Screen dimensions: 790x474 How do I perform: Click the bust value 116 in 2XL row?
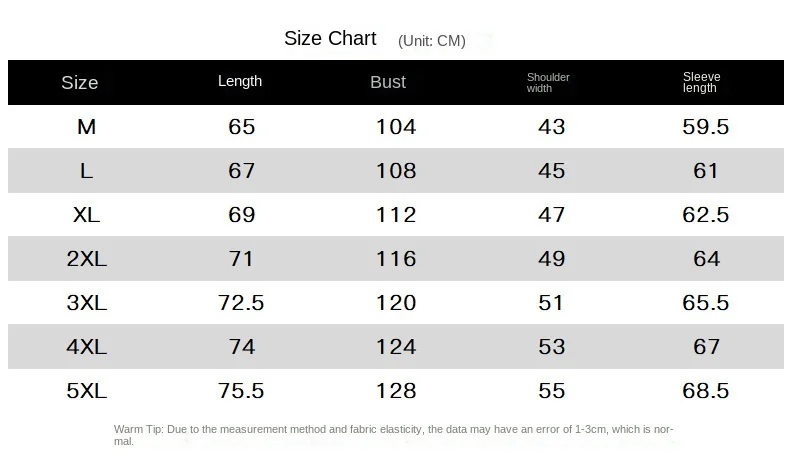[x=396, y=259]
